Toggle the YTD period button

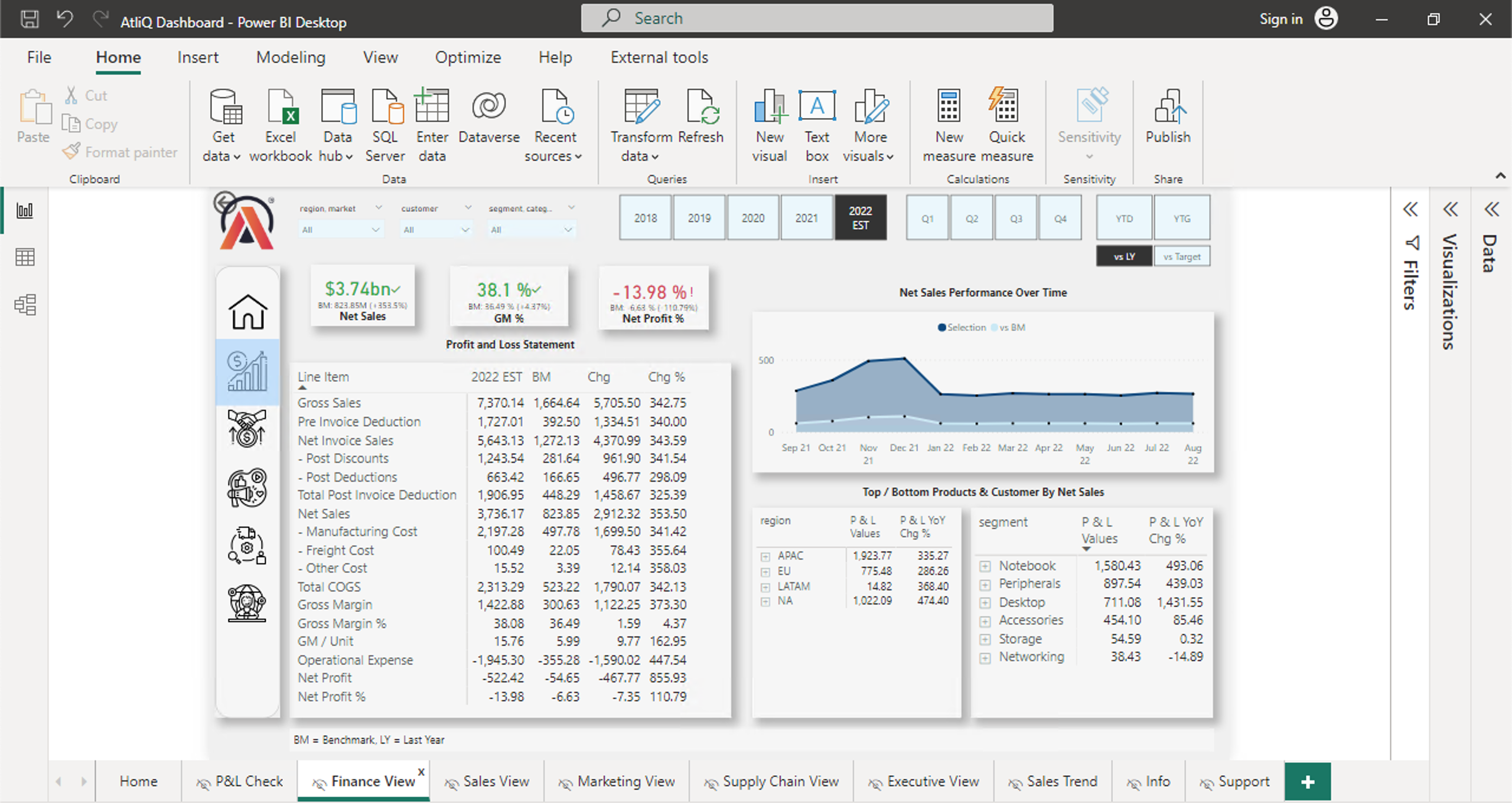tap(1124, 218)
